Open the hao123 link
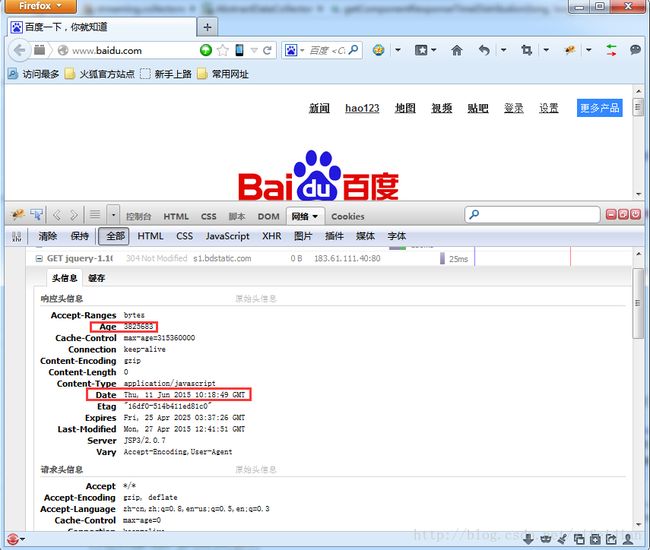650x550 pixels. click(x=362, y=108)
